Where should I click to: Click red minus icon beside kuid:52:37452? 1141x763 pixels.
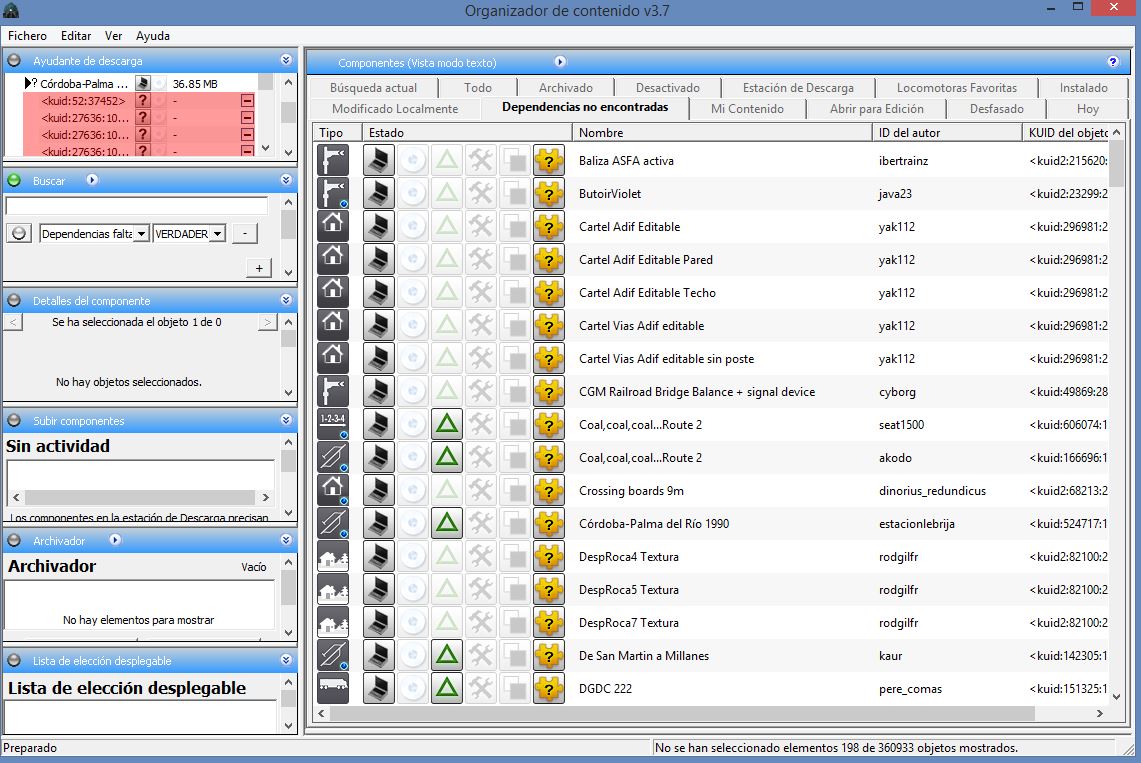247,100
